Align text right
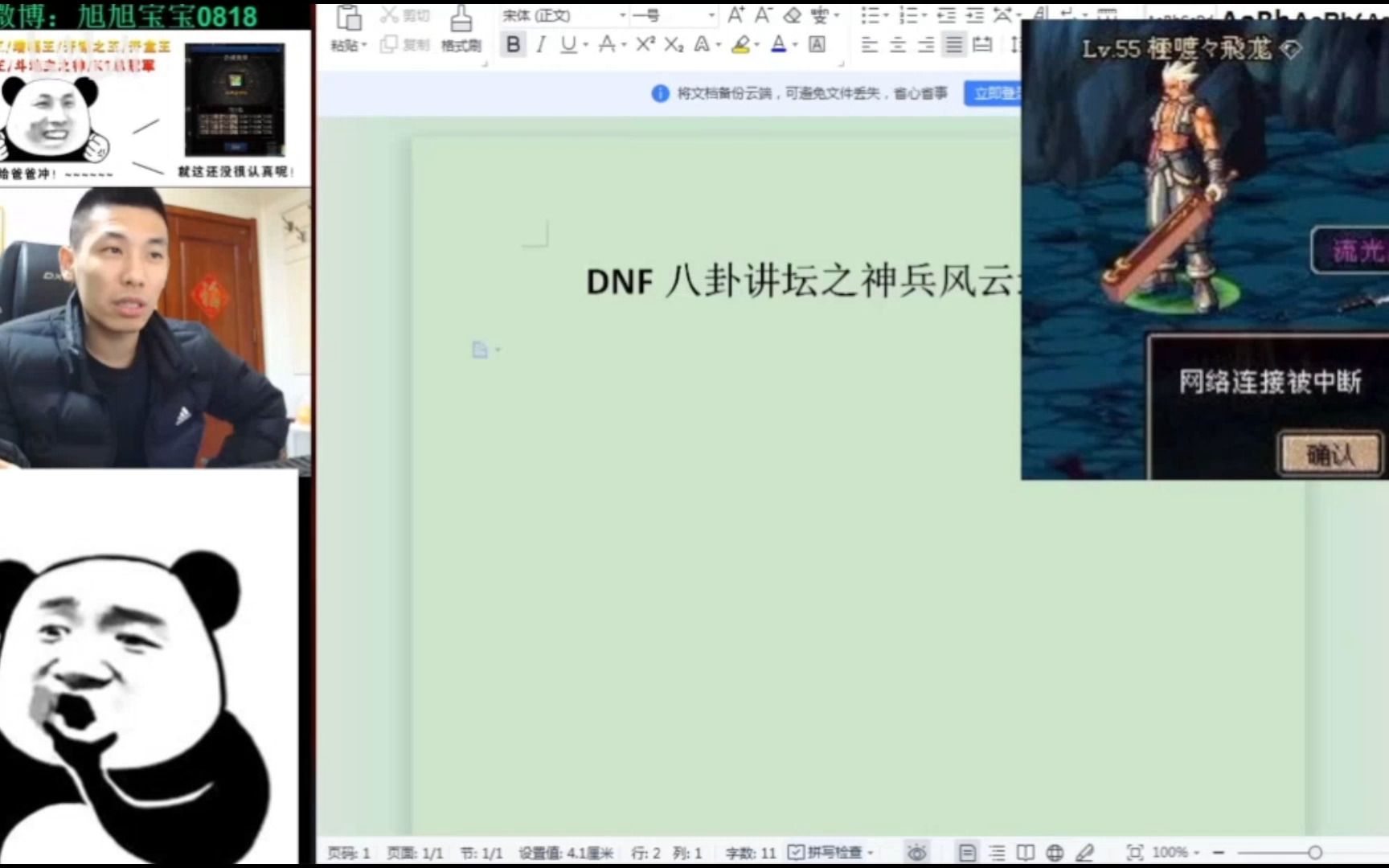This screenshot has height=868, width=1389. tap(926, 45)
